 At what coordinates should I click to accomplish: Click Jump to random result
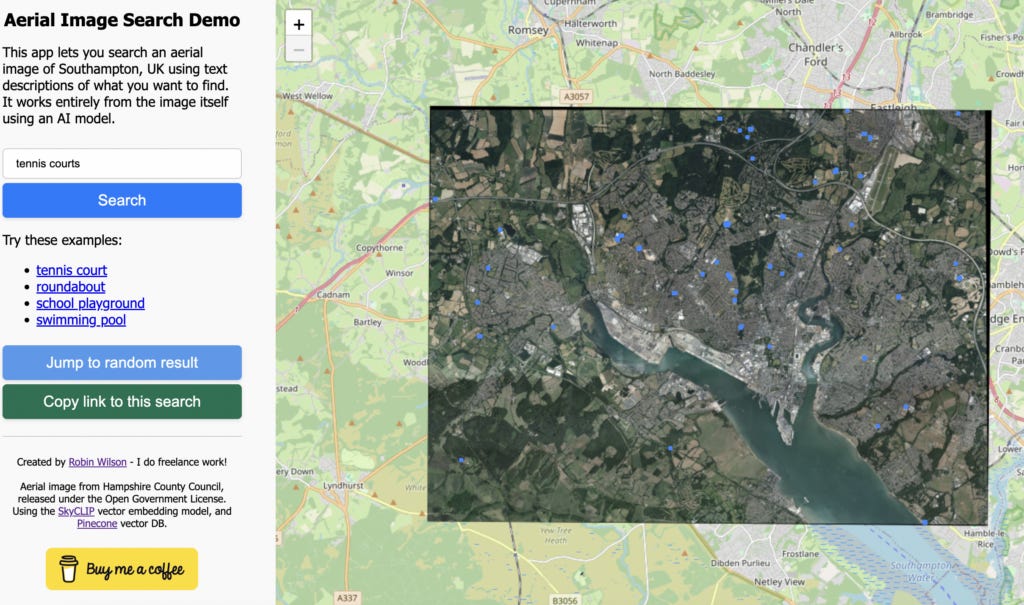click(122, 363)
